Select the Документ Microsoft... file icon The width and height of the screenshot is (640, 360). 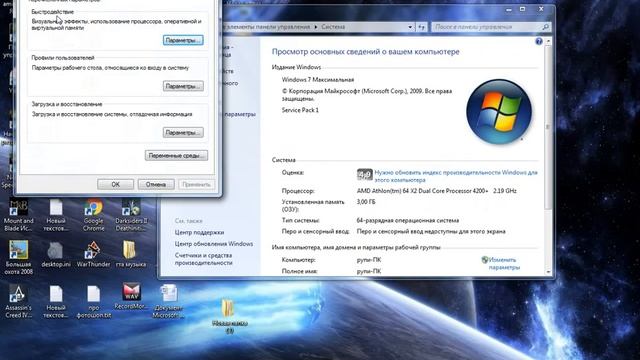[168, 302]
